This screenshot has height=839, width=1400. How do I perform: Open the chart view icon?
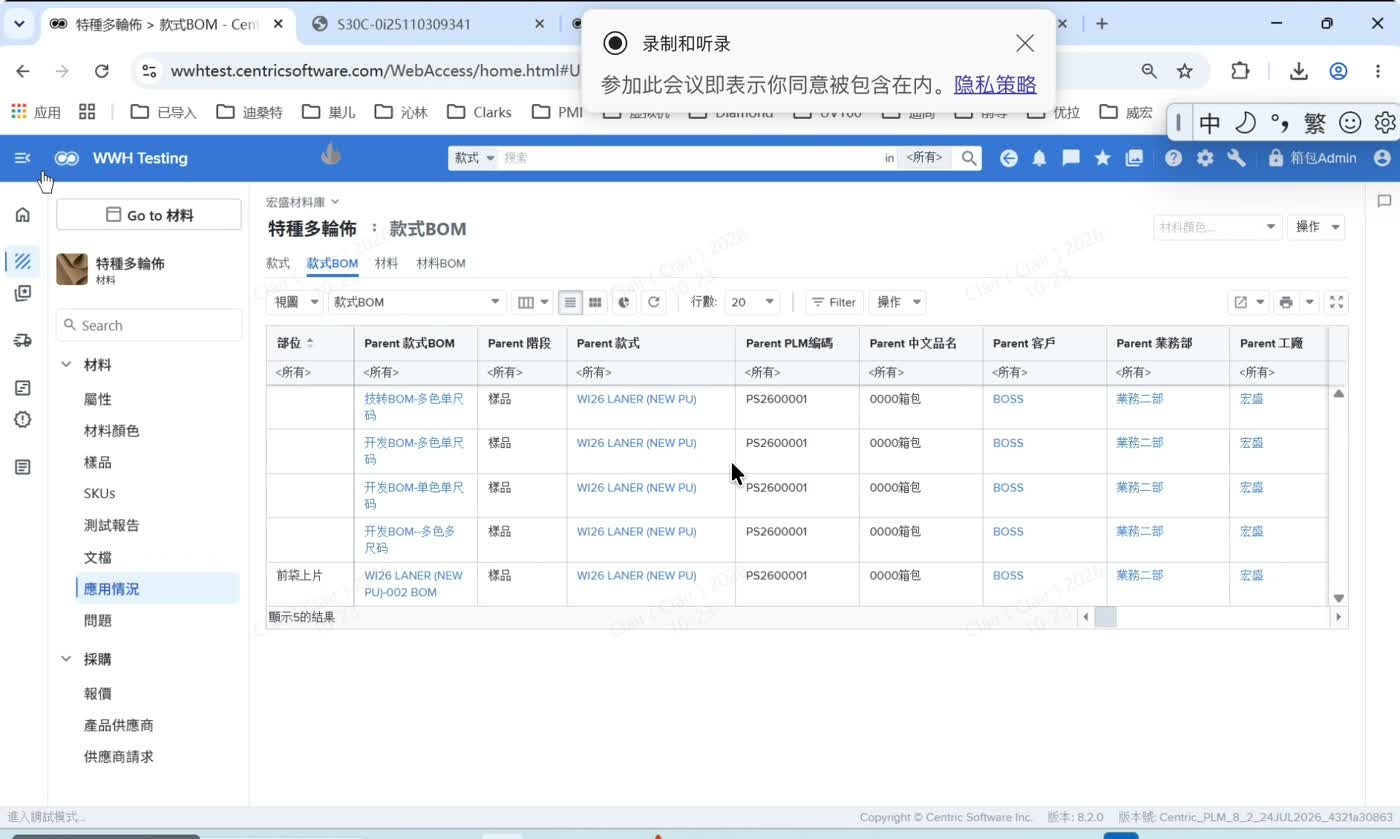[x=624, y=302]
